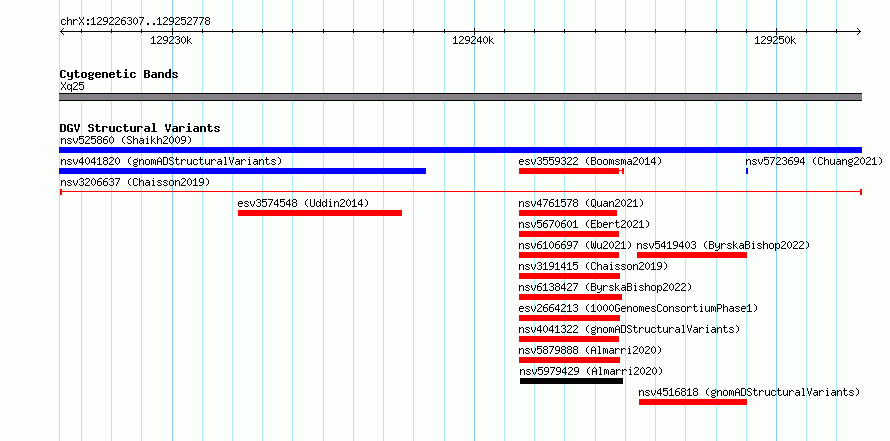
Task: Click the nsv4041322 gnomAD red bar
Action: click(569, 339)
